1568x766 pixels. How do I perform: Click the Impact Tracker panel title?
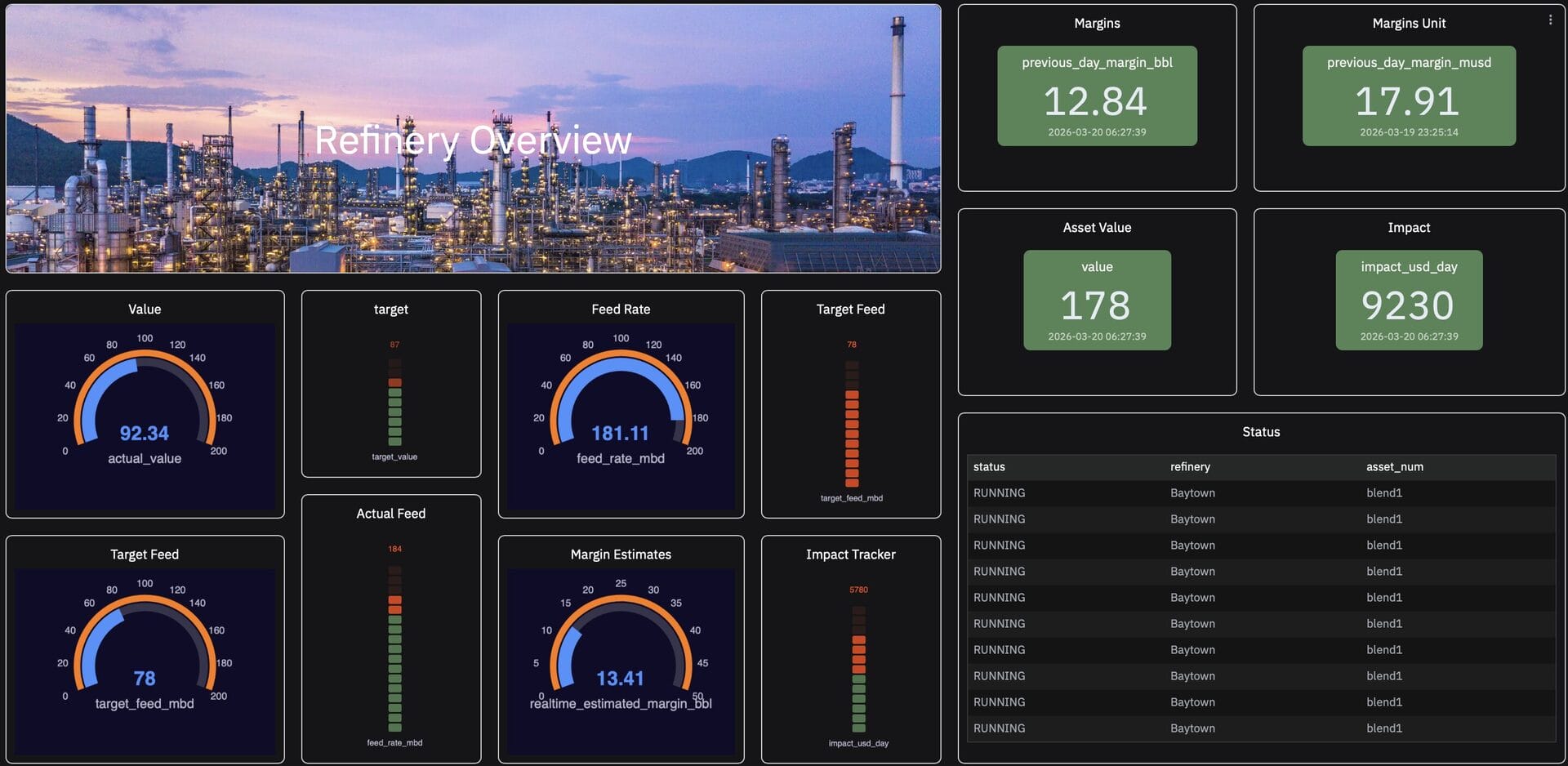pyautogui.click(x=850, y=554)
